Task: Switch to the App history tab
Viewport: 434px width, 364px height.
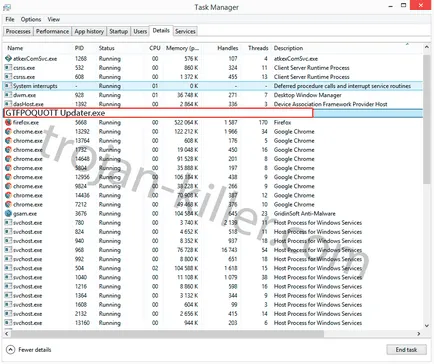Action: tap(89, 31)
